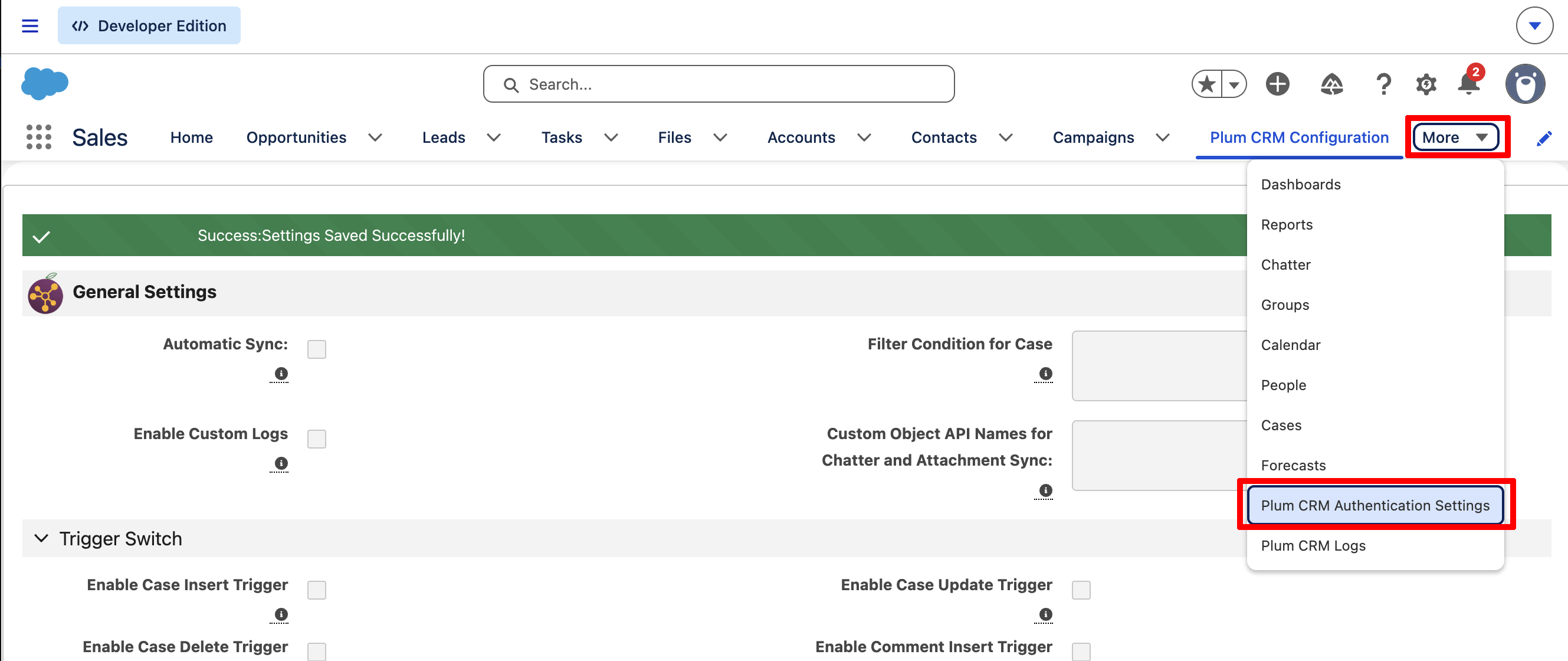1568x661 pixels.
Task: Open the favorites list dropdown arrow
Action: 1234,84
